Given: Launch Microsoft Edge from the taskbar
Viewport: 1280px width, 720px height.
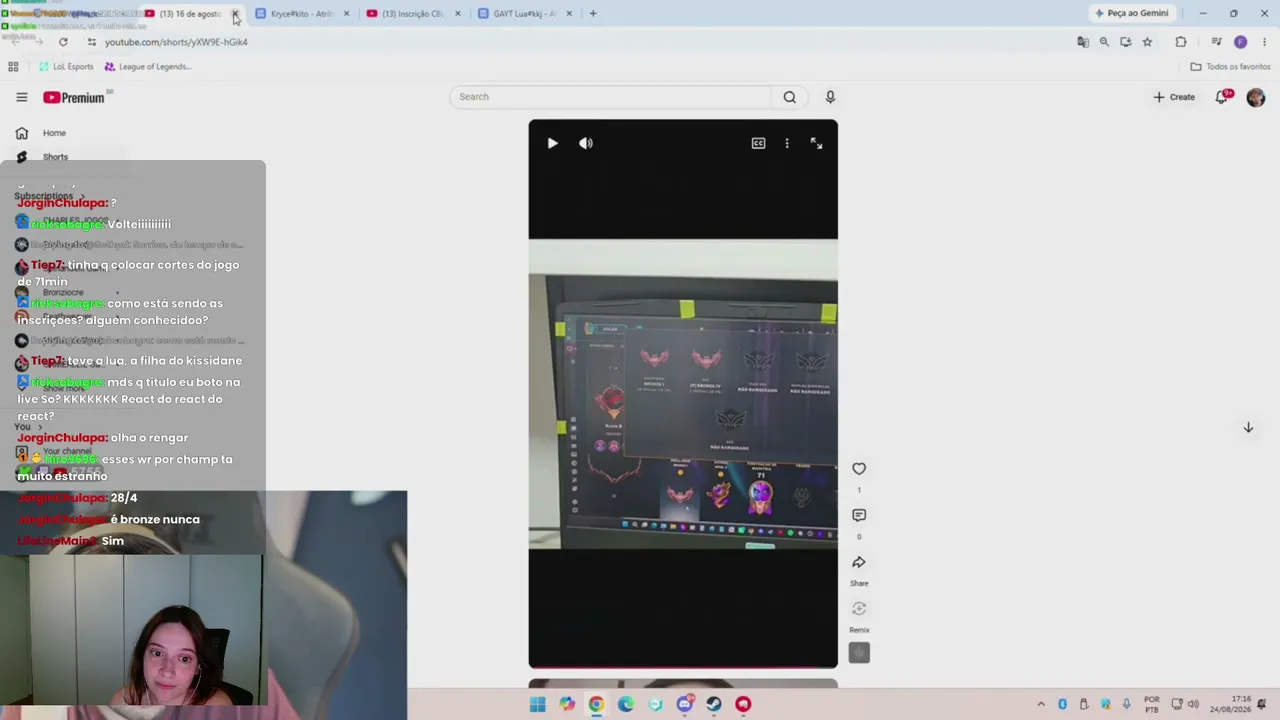Looking at the screenshot, I should coord(626,704).
